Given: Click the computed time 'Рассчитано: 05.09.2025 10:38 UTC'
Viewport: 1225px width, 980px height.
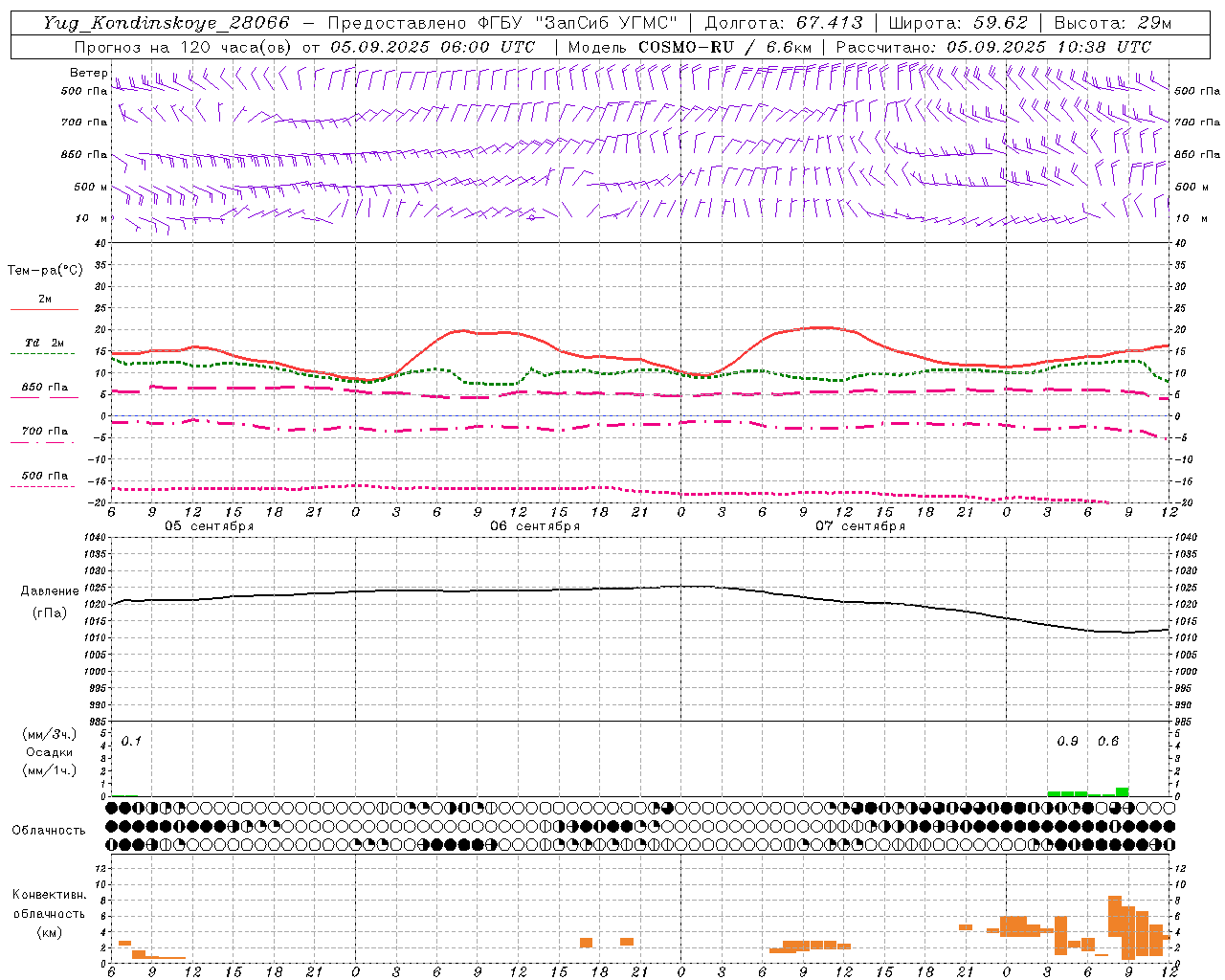Looking at the screenshot, I should [x=993, y=47].
